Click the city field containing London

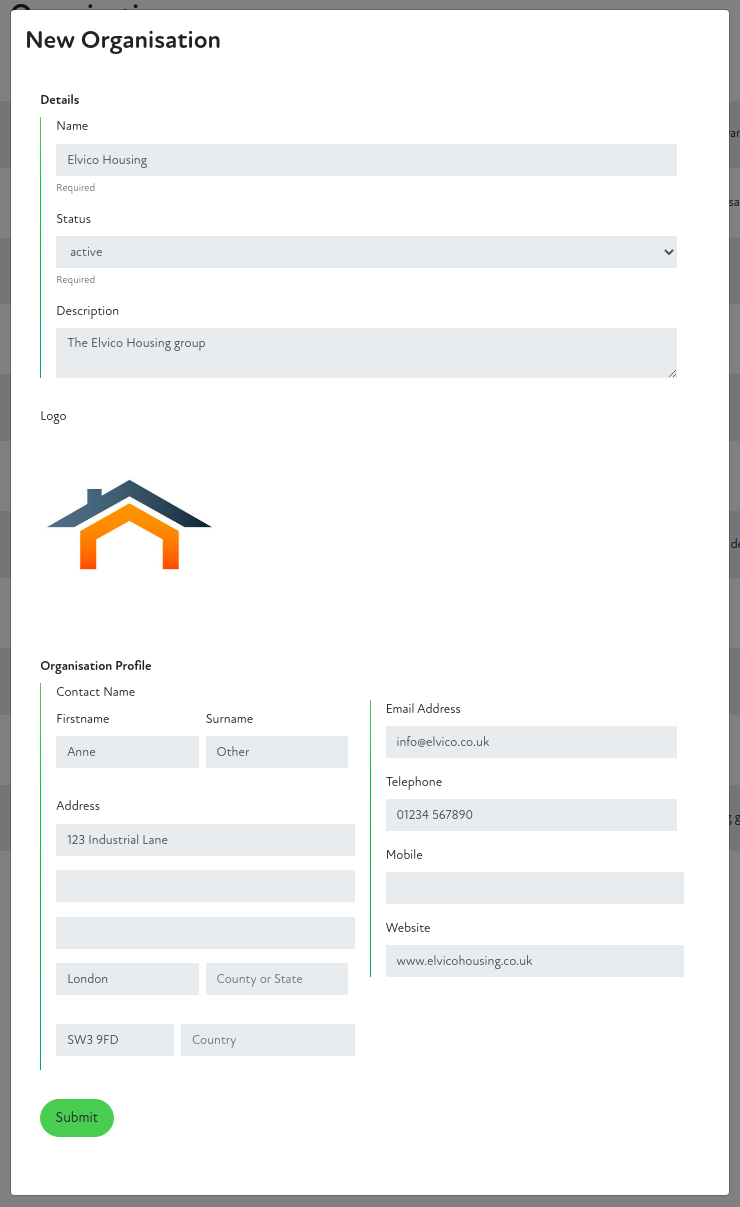coord(127,979)
